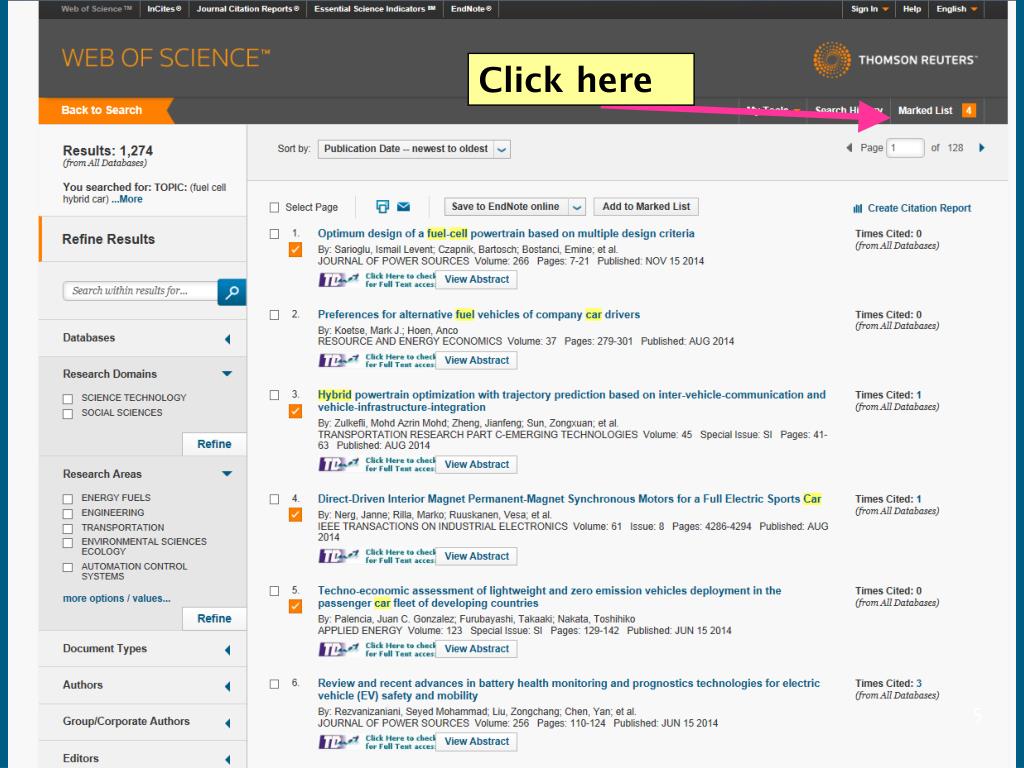This screenshot has height=768, width=1024.
Task: Click the page number input field
Action: [905, 148]
